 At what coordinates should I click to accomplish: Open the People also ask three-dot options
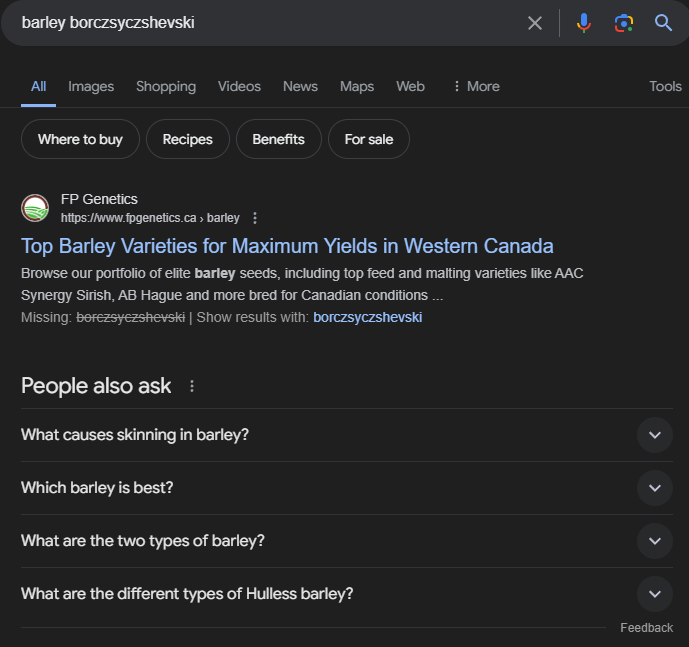(x=192, y=386)
